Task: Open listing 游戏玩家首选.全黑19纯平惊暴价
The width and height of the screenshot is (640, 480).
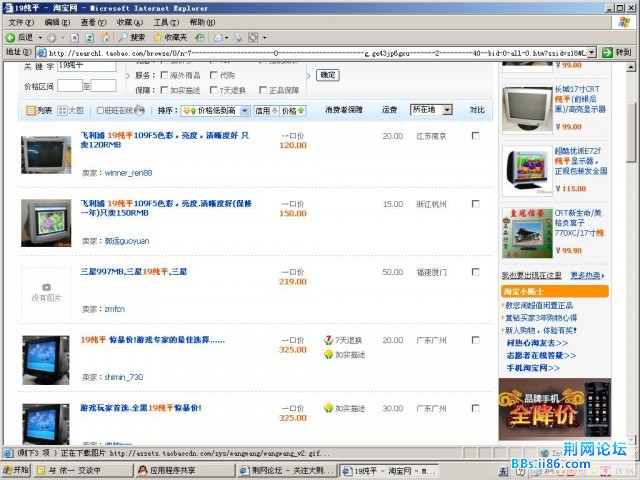Action: point(141,408)
